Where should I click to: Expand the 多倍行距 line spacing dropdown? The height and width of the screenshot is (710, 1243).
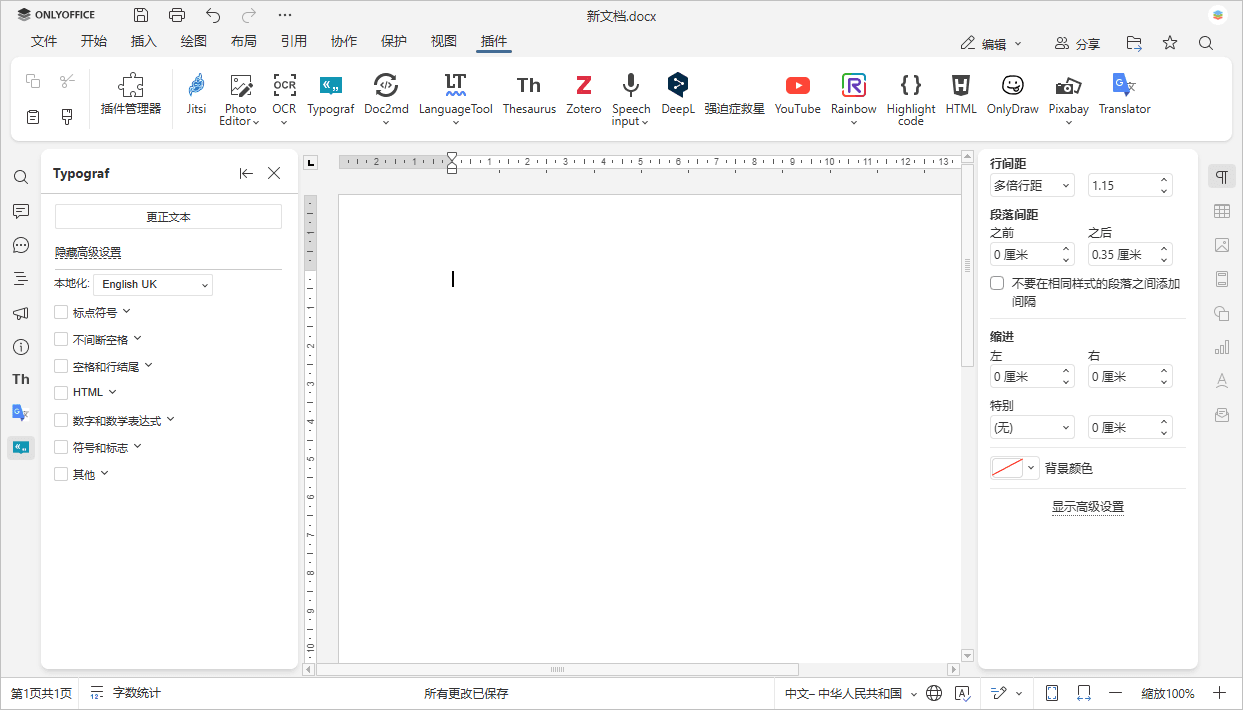[x=1032, y=186]
